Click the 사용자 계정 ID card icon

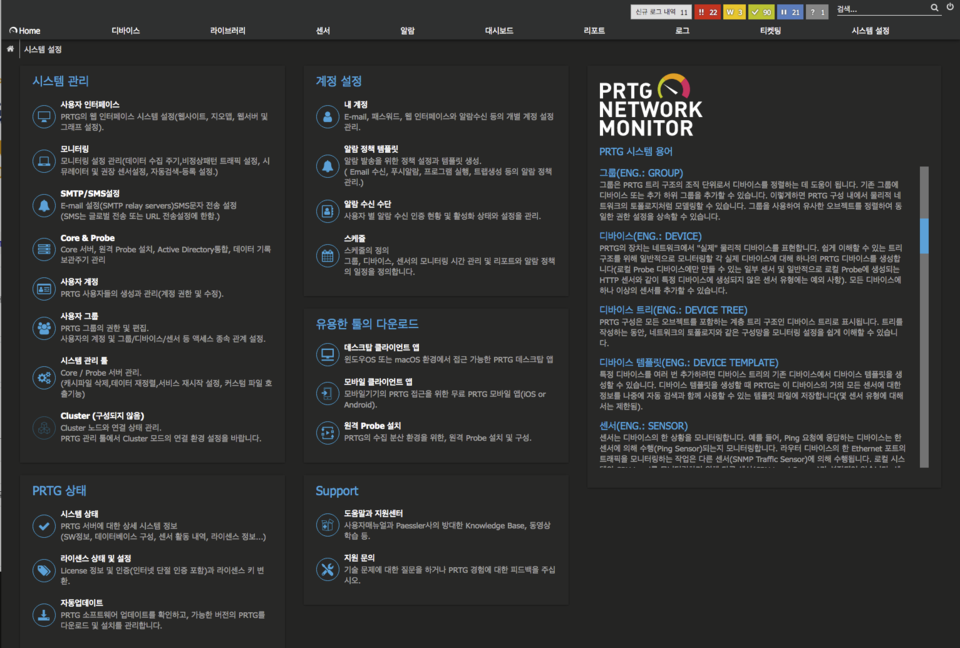coord(44,288)
